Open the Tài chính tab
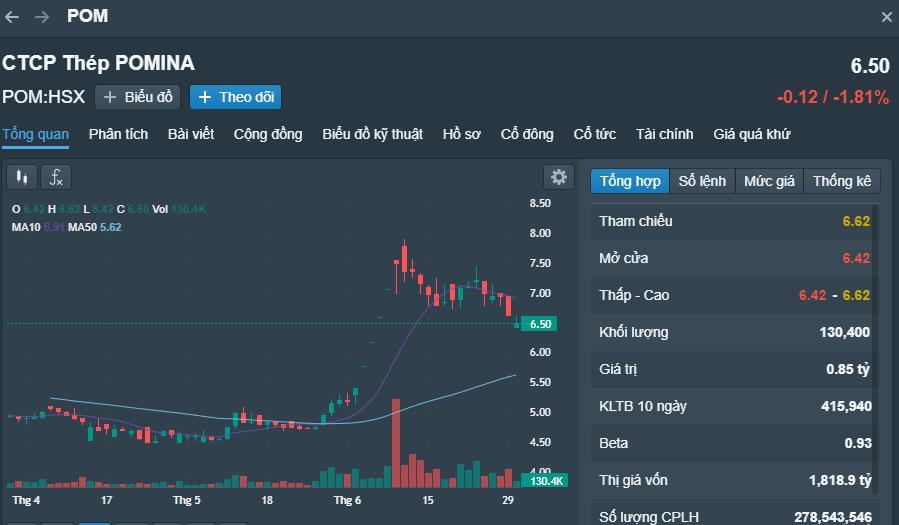Screen dimensions: 899x525 [665, 134]
